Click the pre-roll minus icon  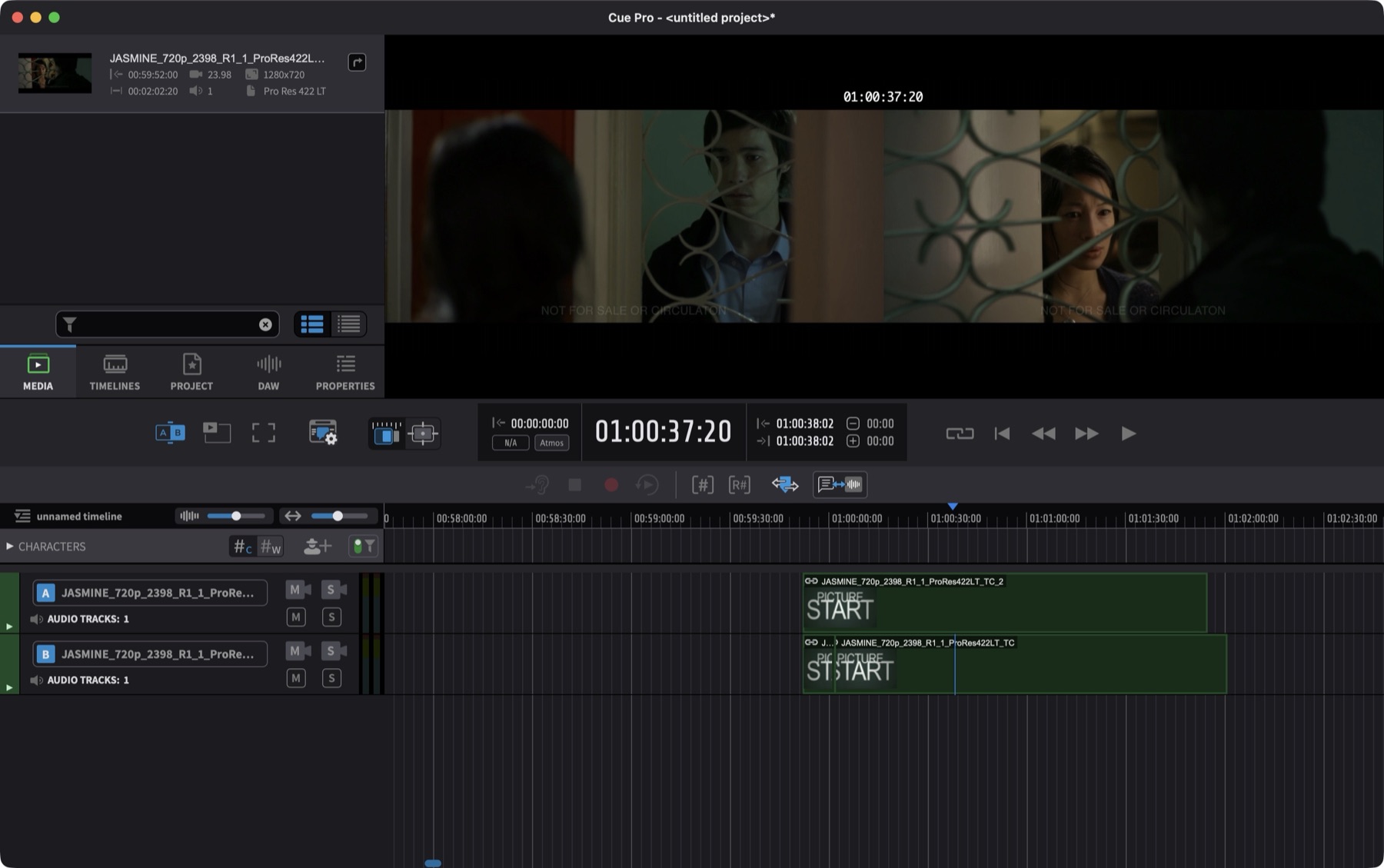pos(853,424)
